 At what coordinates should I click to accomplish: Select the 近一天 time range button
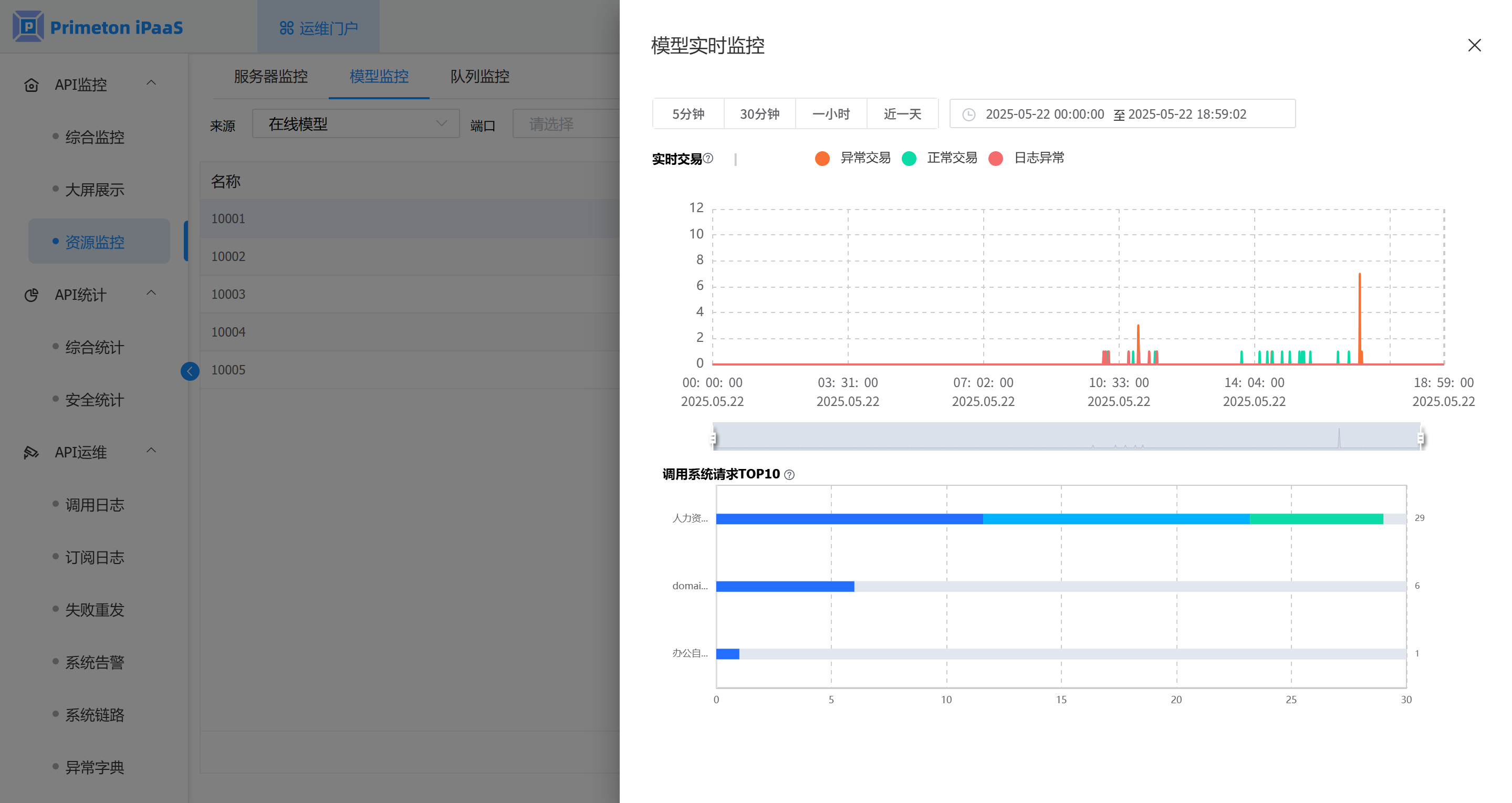point(902,114)
